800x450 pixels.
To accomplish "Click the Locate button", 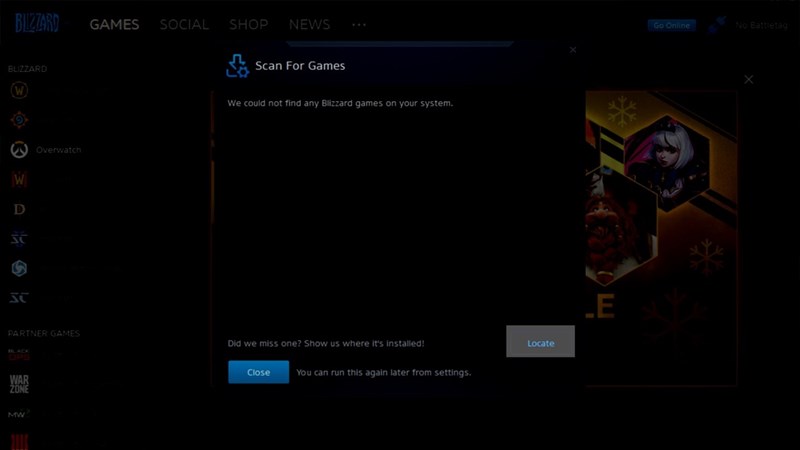I will [540, 341].
